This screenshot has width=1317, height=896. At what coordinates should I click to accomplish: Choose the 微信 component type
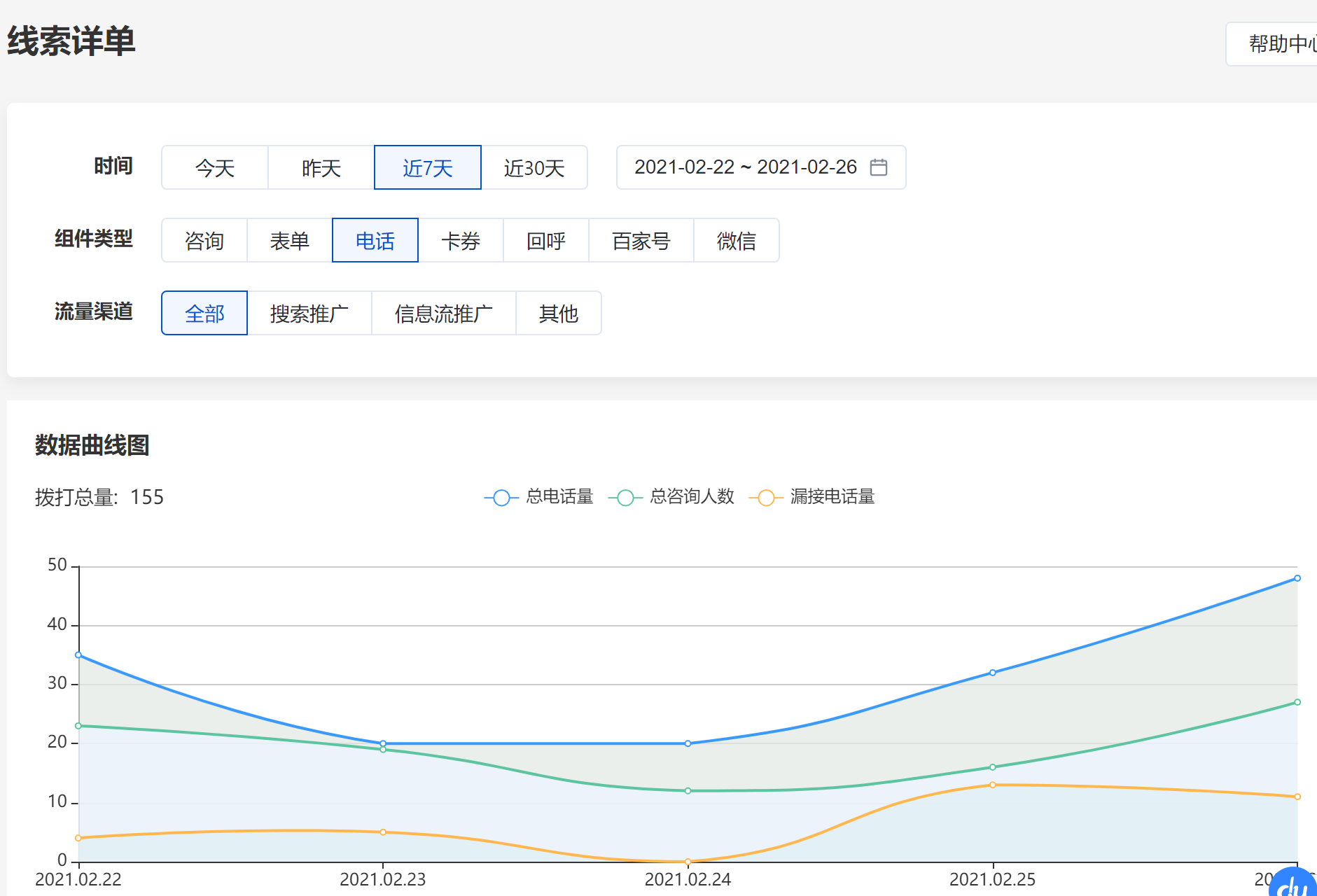737,240
